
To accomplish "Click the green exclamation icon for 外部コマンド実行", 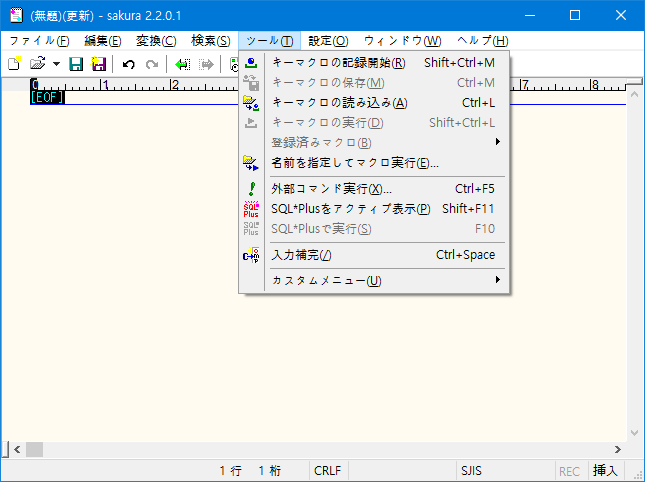I will point(252,189).
